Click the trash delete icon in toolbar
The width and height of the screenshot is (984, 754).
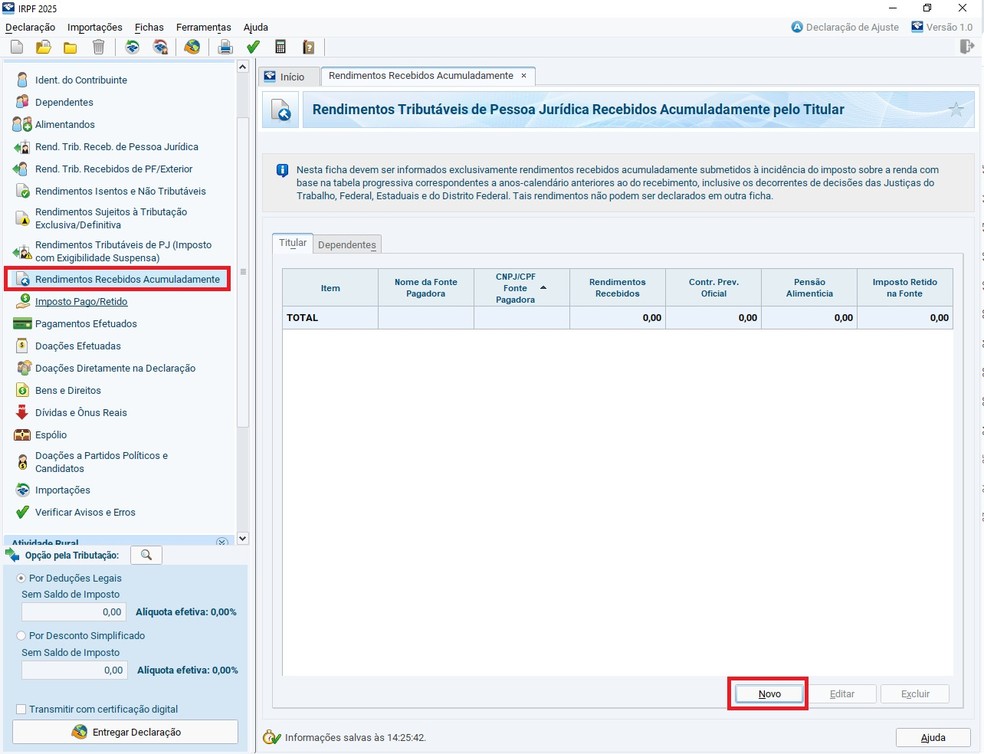[98, 47]
